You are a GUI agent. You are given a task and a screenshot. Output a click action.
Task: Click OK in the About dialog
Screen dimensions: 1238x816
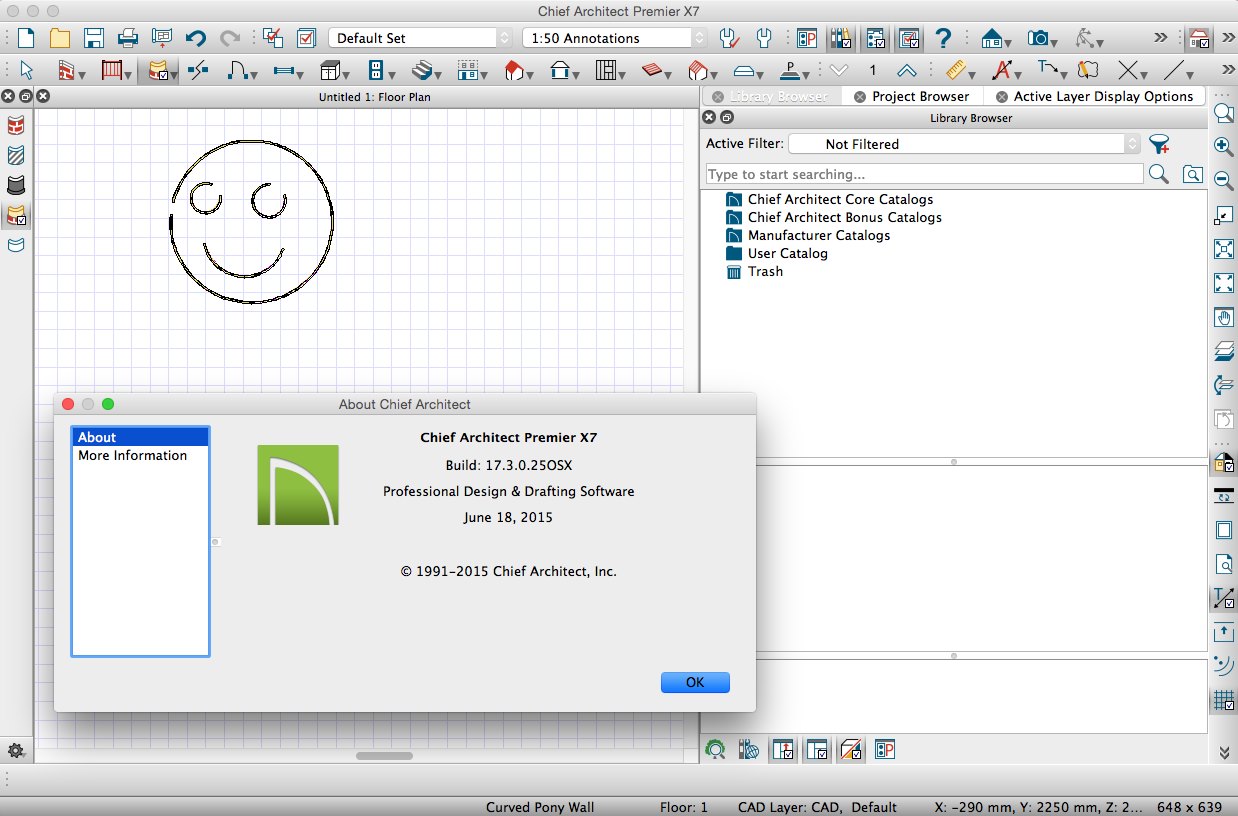click(695, 682)
